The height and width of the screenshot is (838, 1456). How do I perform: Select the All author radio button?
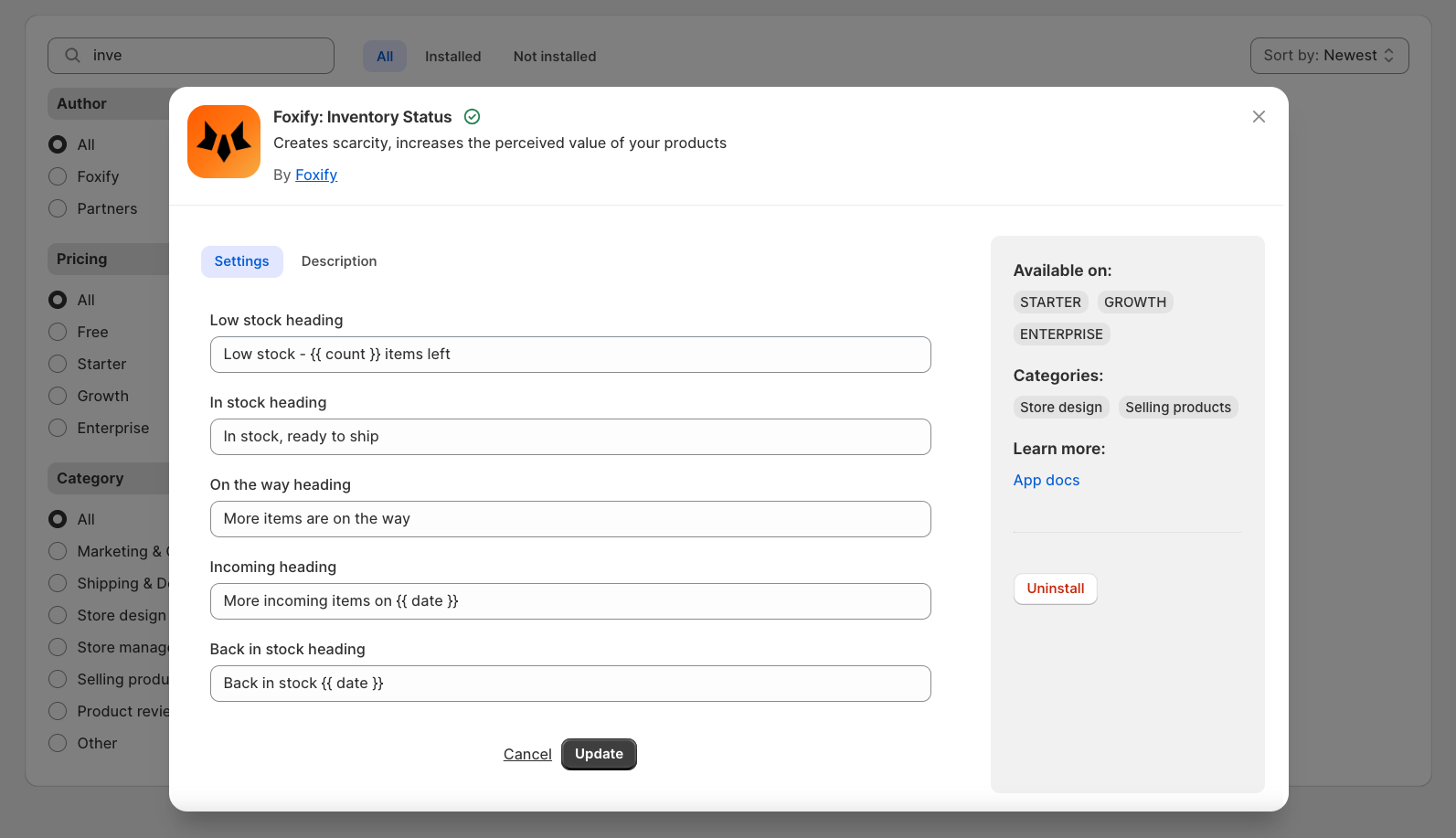58,144
